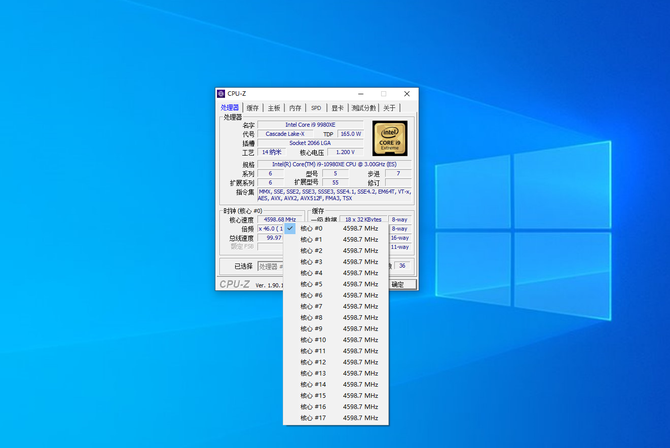This screenshot has width=670, height=448.
Task: Click the 16-way cache value
Action: click(x=400, y=238)
